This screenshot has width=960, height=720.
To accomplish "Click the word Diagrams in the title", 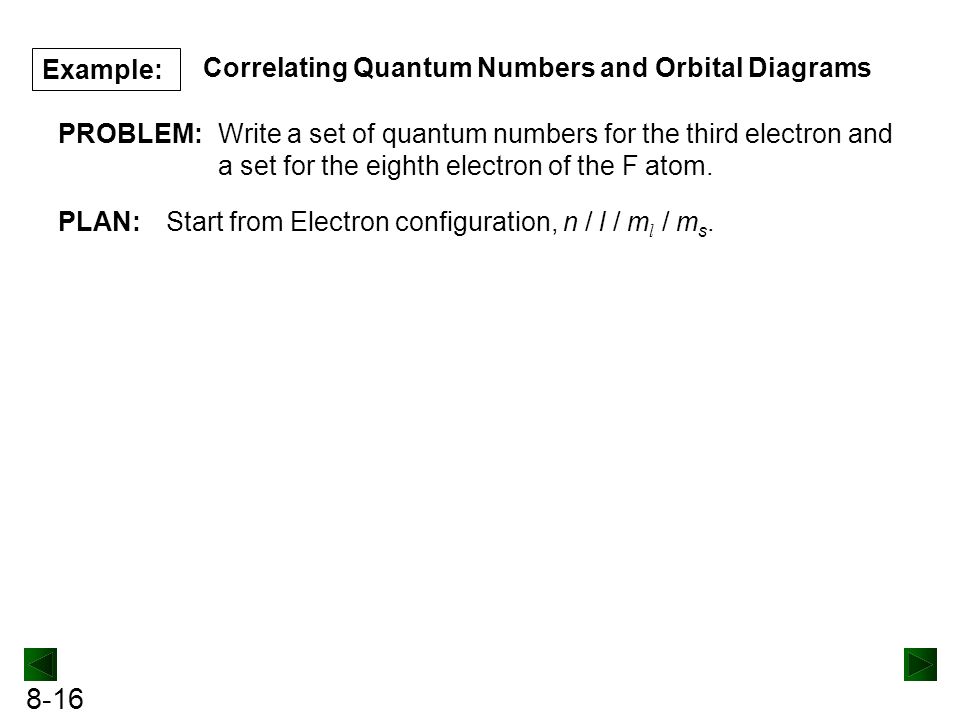I will [x=809, y=69].
